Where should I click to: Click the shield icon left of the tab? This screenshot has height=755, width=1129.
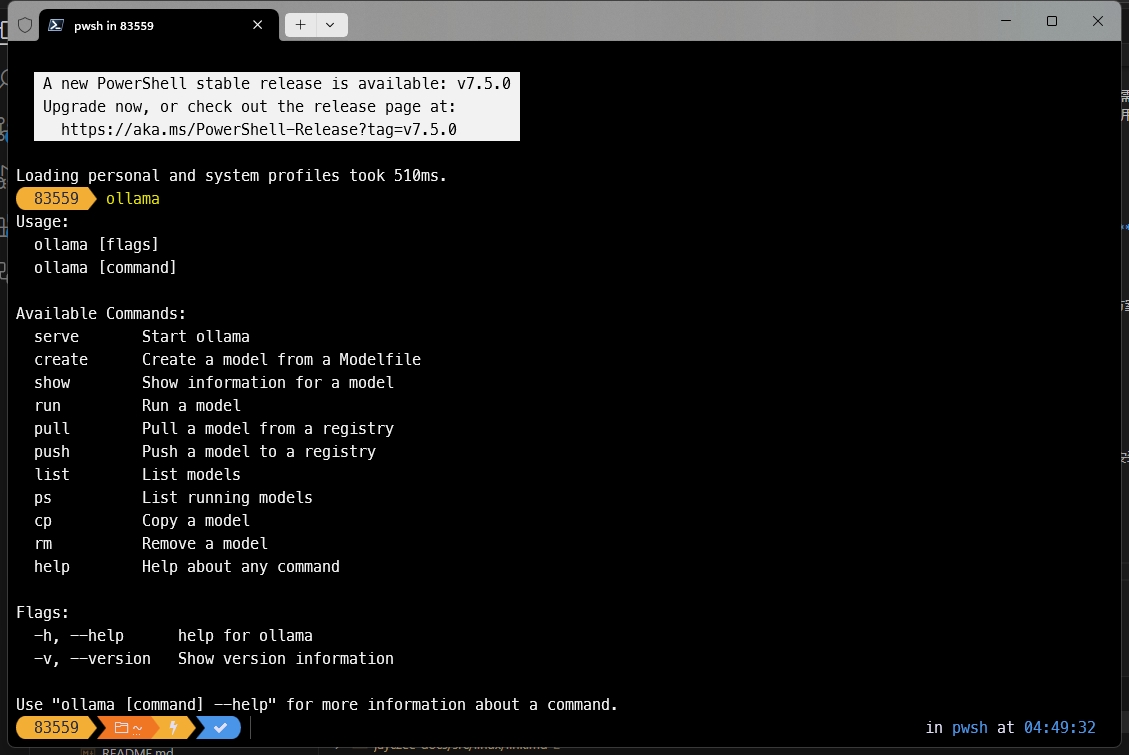coord(25,25)
